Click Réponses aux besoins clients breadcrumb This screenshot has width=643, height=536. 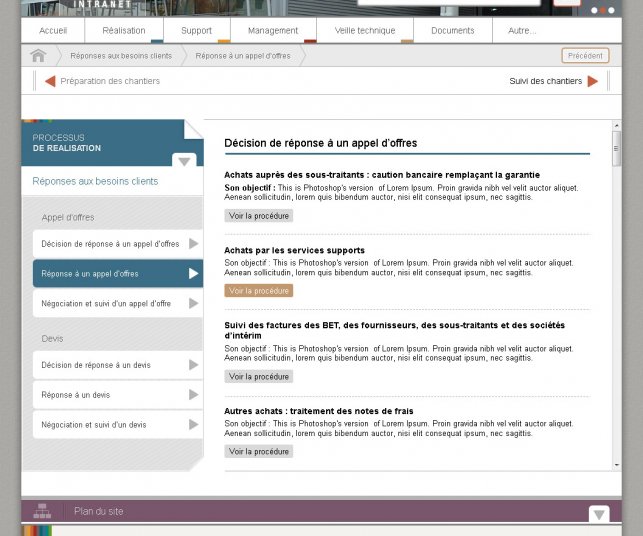pos(121,56)
